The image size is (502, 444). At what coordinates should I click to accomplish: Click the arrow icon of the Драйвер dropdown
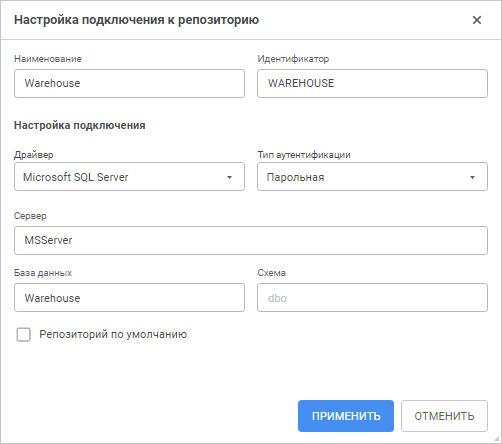coord(229,177)
